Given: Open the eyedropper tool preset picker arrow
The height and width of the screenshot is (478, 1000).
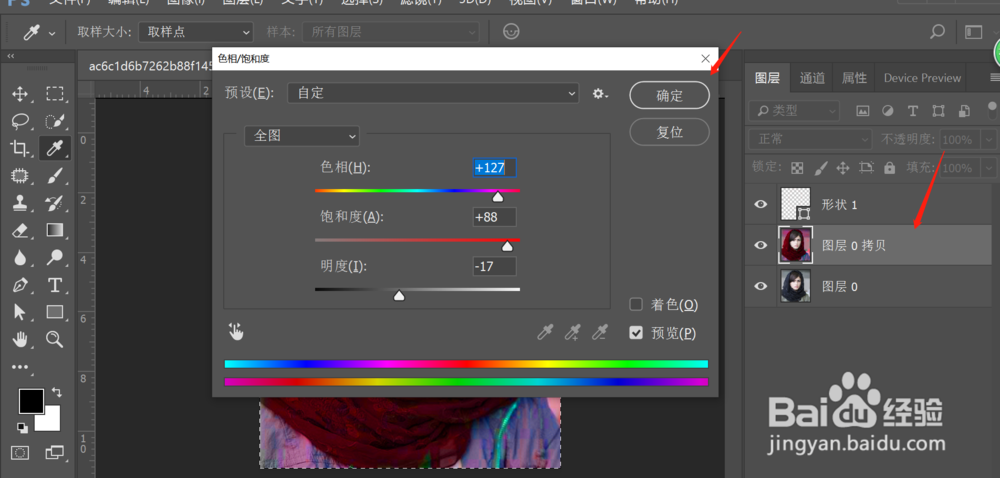Looking at the screenshot, I should 52,33.
